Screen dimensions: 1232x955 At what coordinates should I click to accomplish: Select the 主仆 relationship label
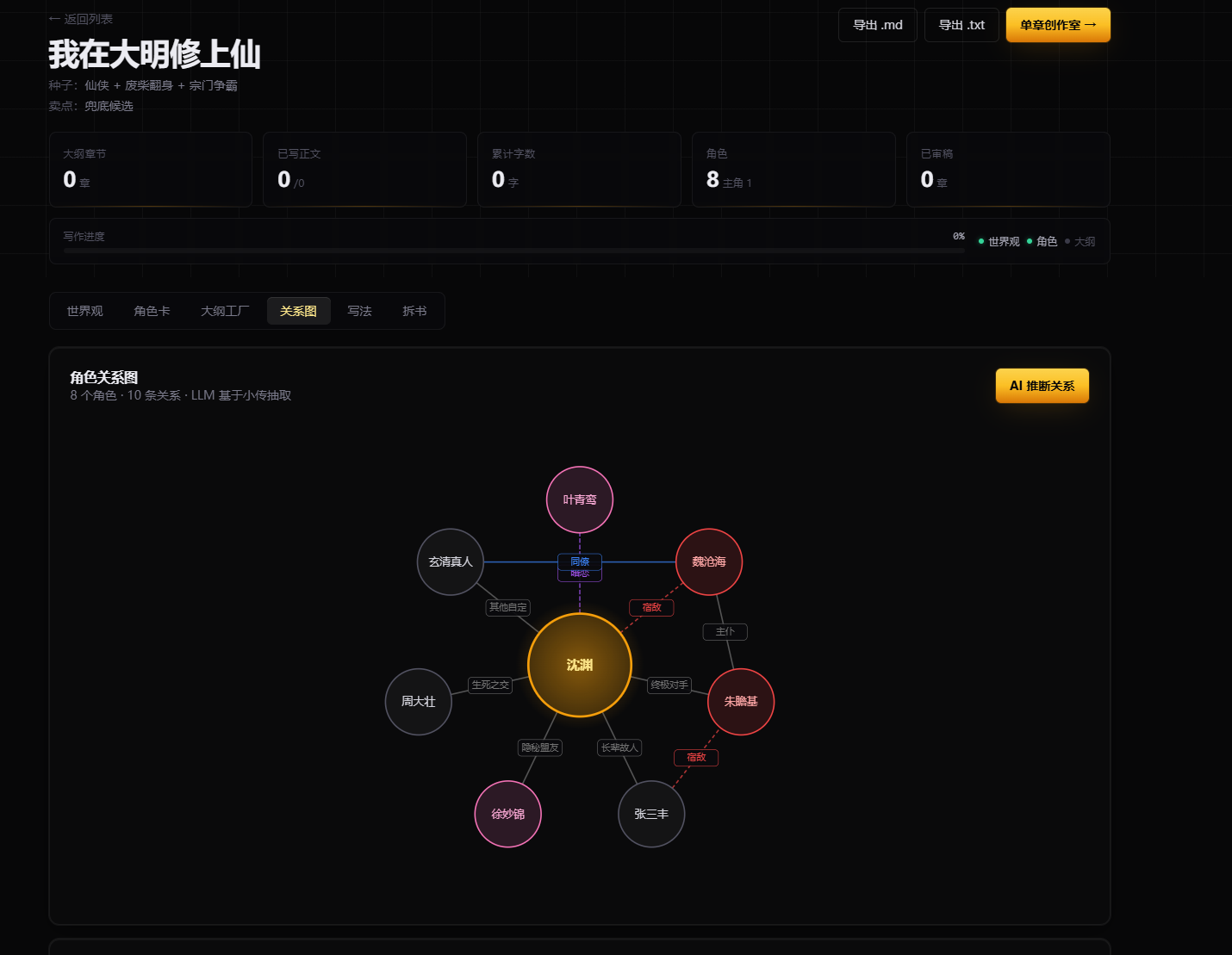(725, 631)
